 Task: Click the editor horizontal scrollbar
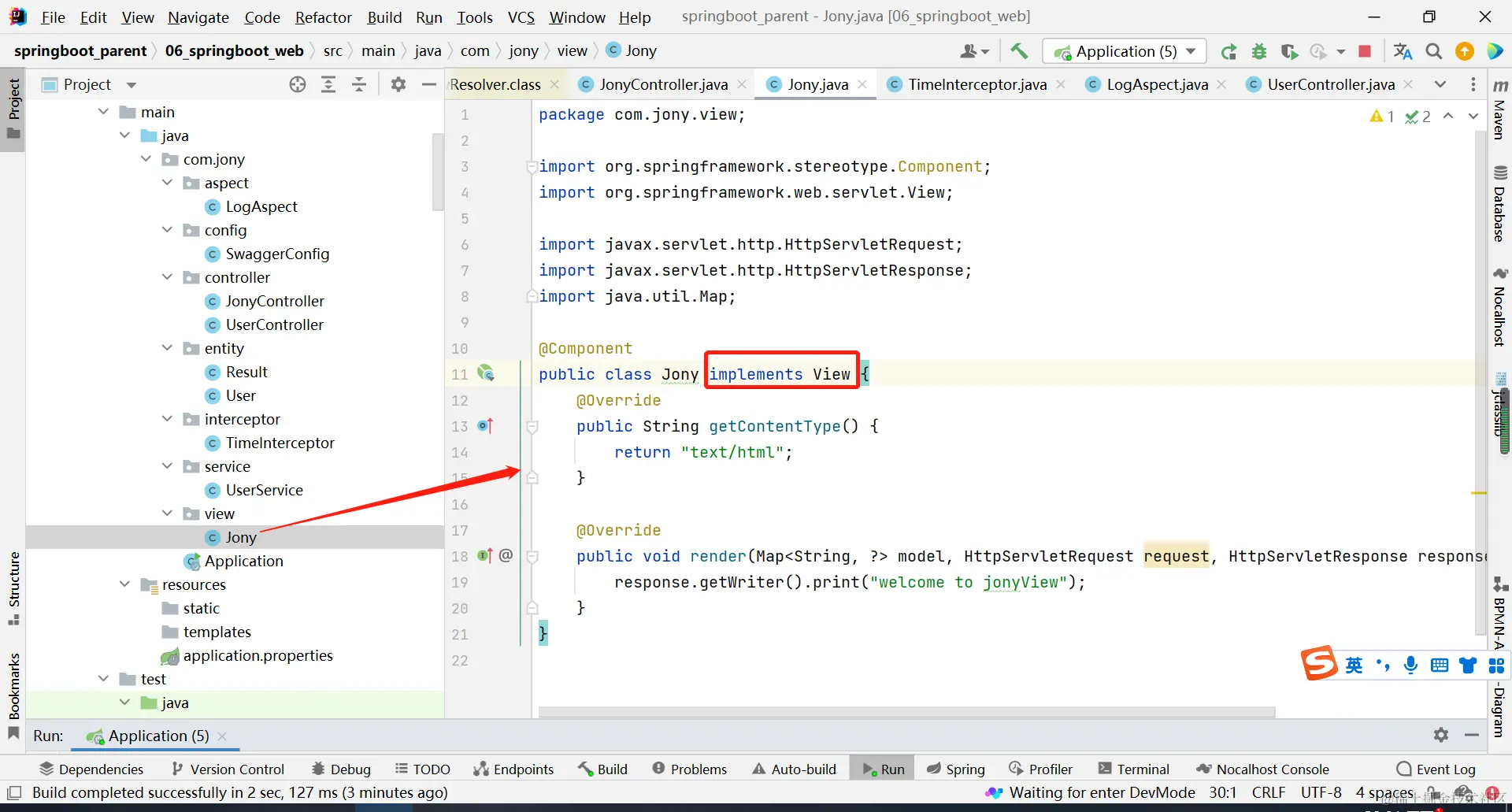pos(906,712)
